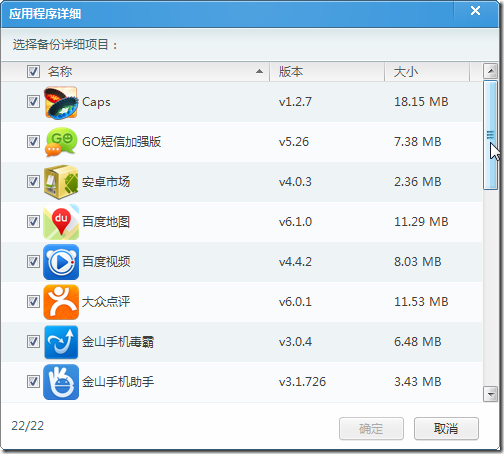The image size is (504, 454).
Task: Click the 金山手机助手 app icon
Action: click(x=61, y=382)
